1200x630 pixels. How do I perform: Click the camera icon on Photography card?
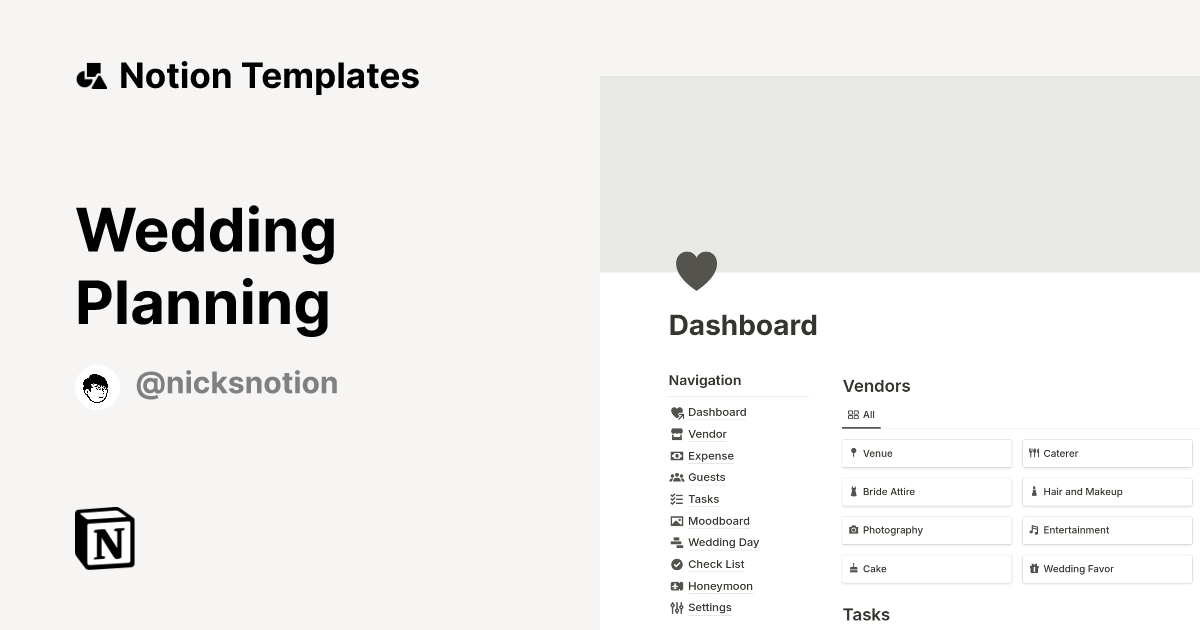(x=854, y=530)
